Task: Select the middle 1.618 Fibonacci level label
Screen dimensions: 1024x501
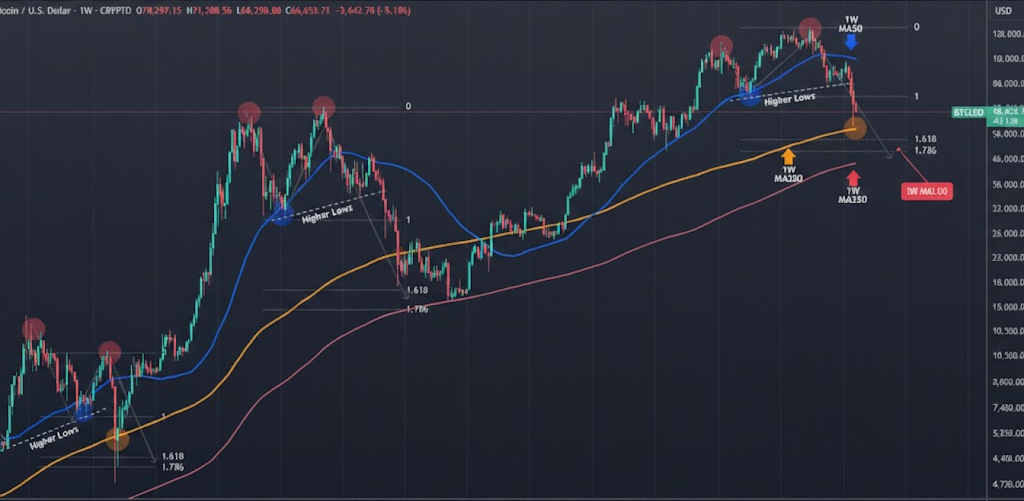Action: tap(418, 290)
